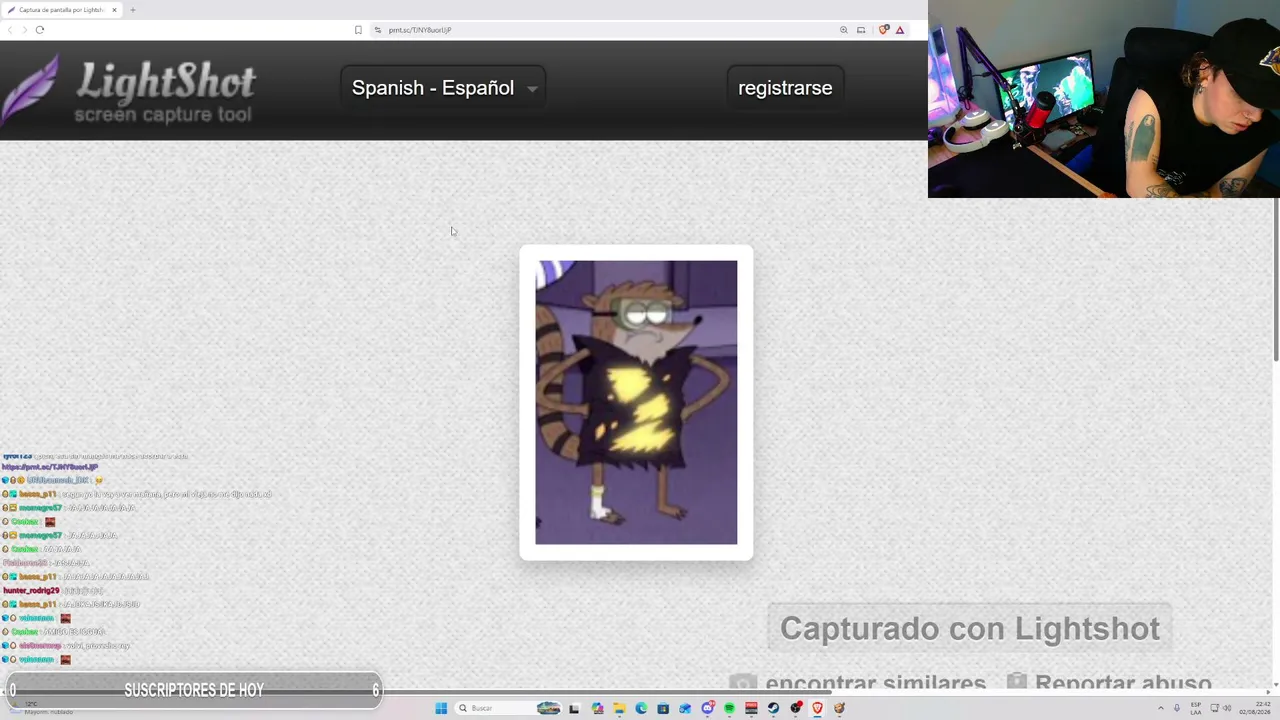Bookmark this page with the bookmark icon

[358, 30]
